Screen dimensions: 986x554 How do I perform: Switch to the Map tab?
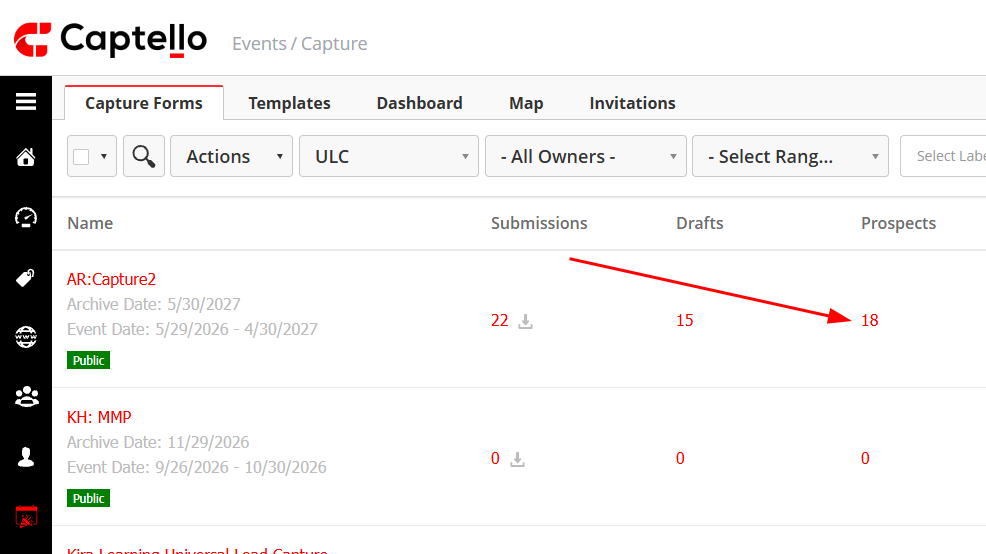click(x=526, y=103)
